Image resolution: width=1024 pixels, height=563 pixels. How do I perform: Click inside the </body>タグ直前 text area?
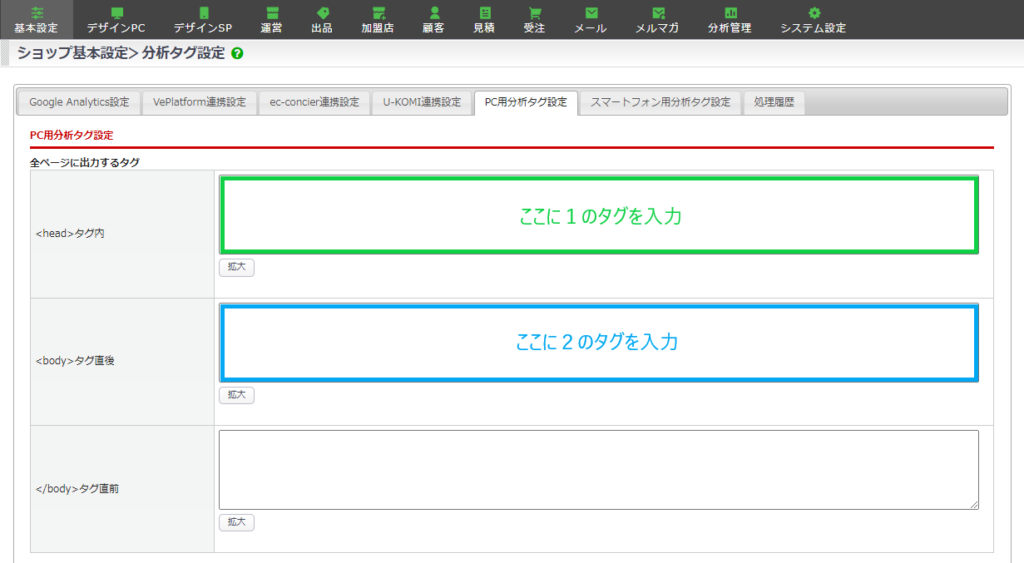click(x=598, y=470)
